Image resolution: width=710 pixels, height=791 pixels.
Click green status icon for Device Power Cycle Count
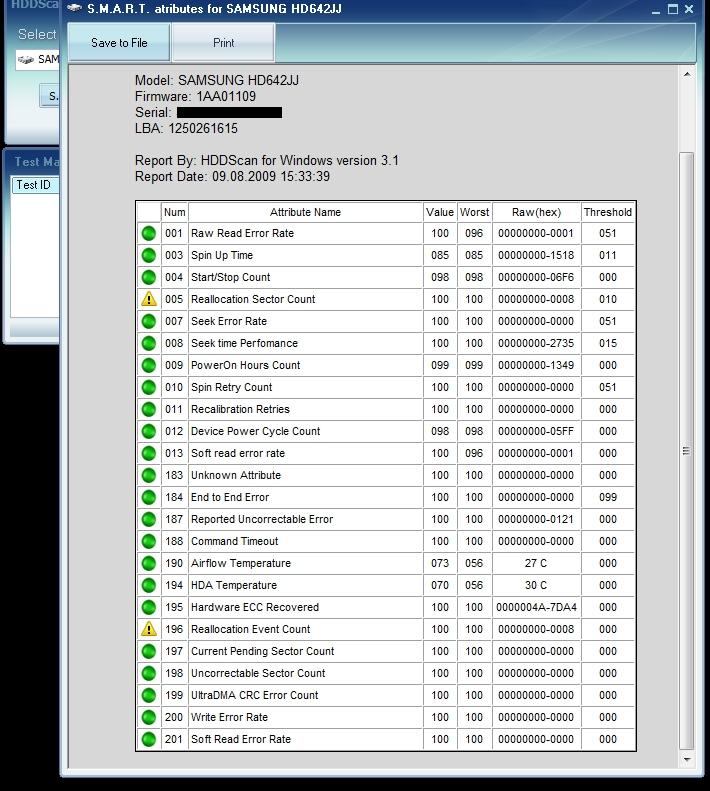pyautogui.click(x=149, y=431)
